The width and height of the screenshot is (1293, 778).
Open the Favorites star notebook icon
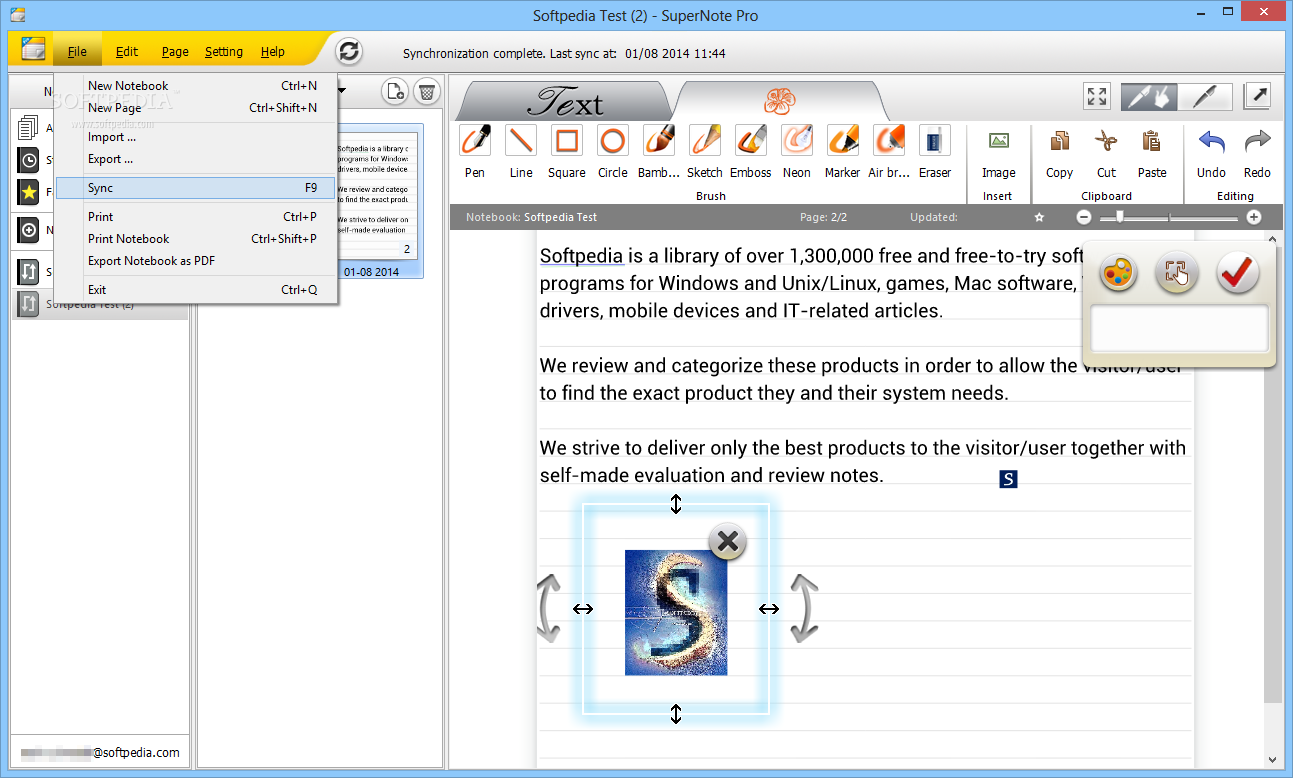tap(29, 192)
